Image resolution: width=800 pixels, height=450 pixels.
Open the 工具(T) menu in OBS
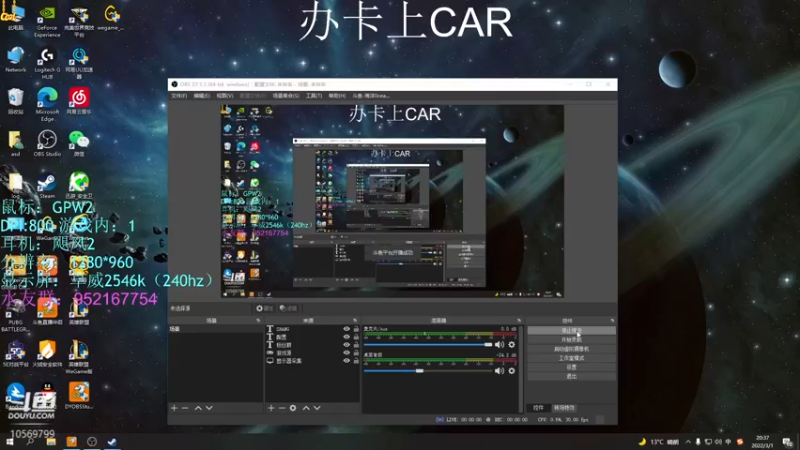tap(314, 96)
